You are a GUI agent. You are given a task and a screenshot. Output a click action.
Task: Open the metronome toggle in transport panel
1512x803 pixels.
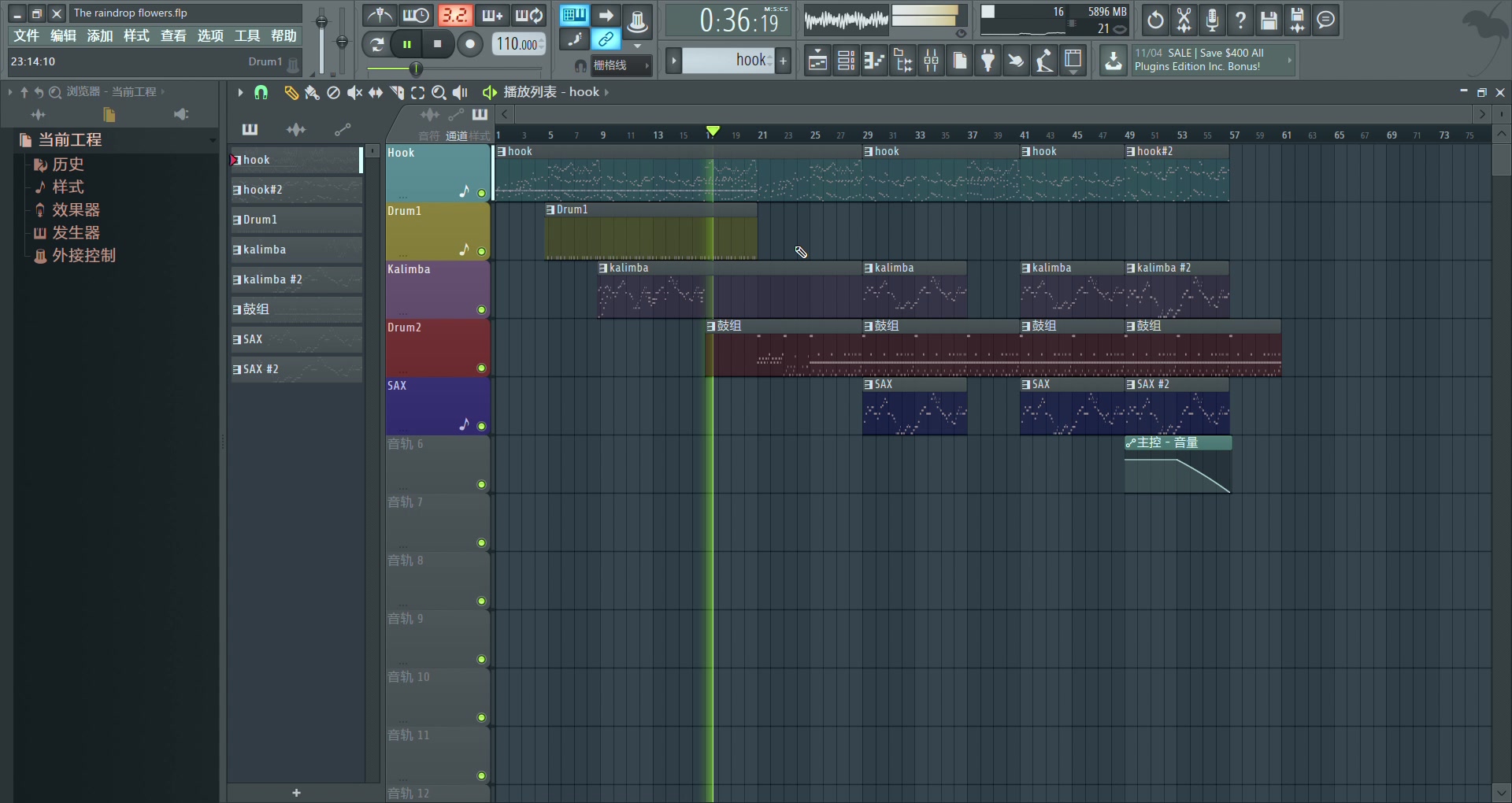point(380,16)
